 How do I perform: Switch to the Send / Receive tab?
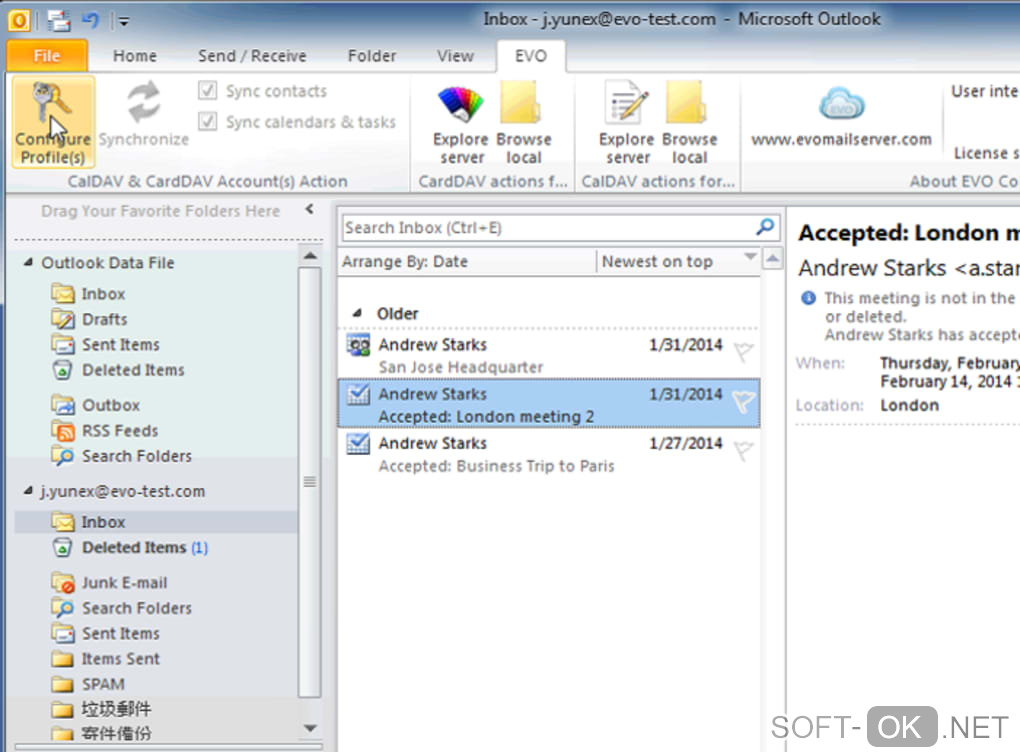click(x=252, y=56)
